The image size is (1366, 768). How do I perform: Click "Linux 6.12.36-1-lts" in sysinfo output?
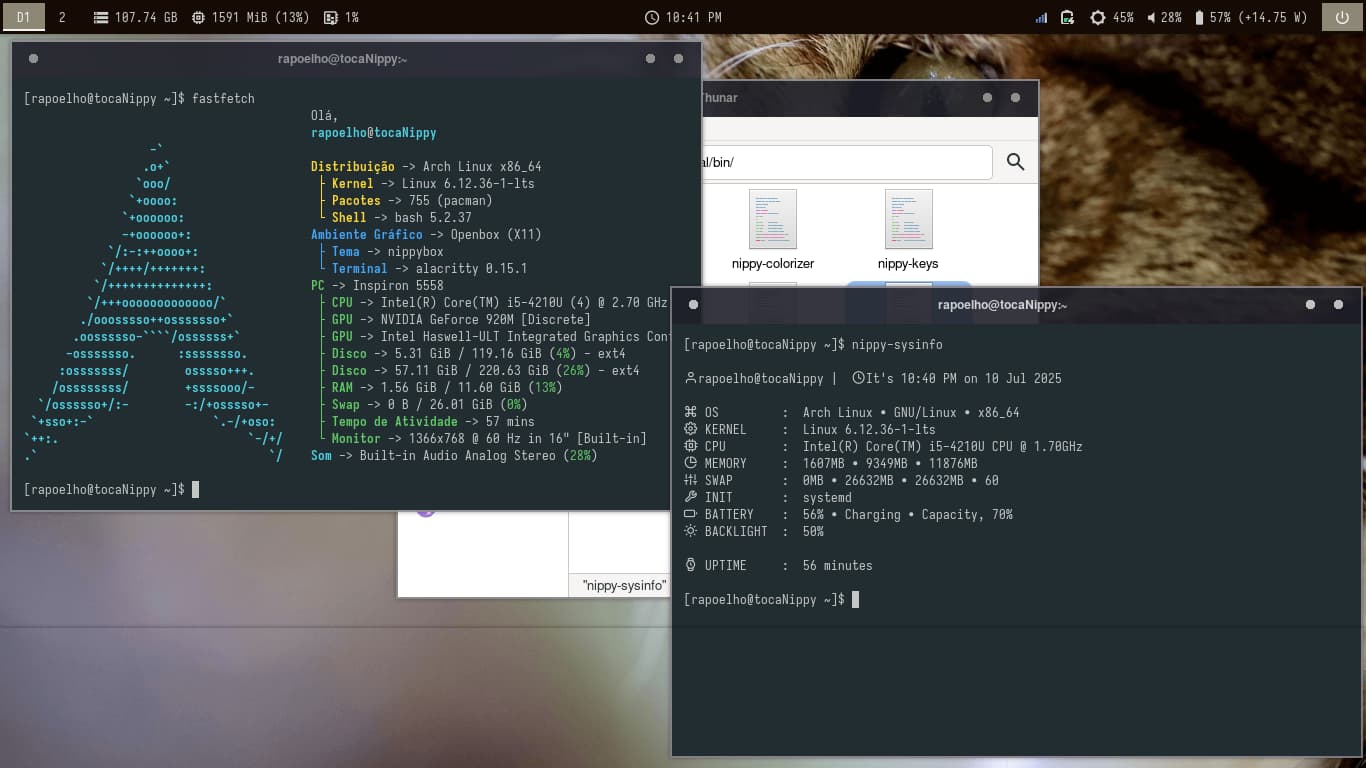tap(869, 429)
